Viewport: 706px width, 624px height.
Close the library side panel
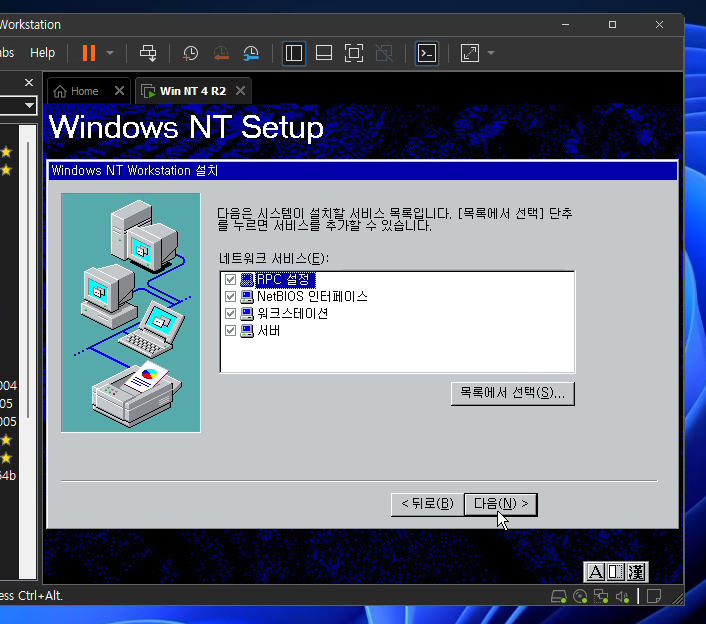tap(29, 82)
